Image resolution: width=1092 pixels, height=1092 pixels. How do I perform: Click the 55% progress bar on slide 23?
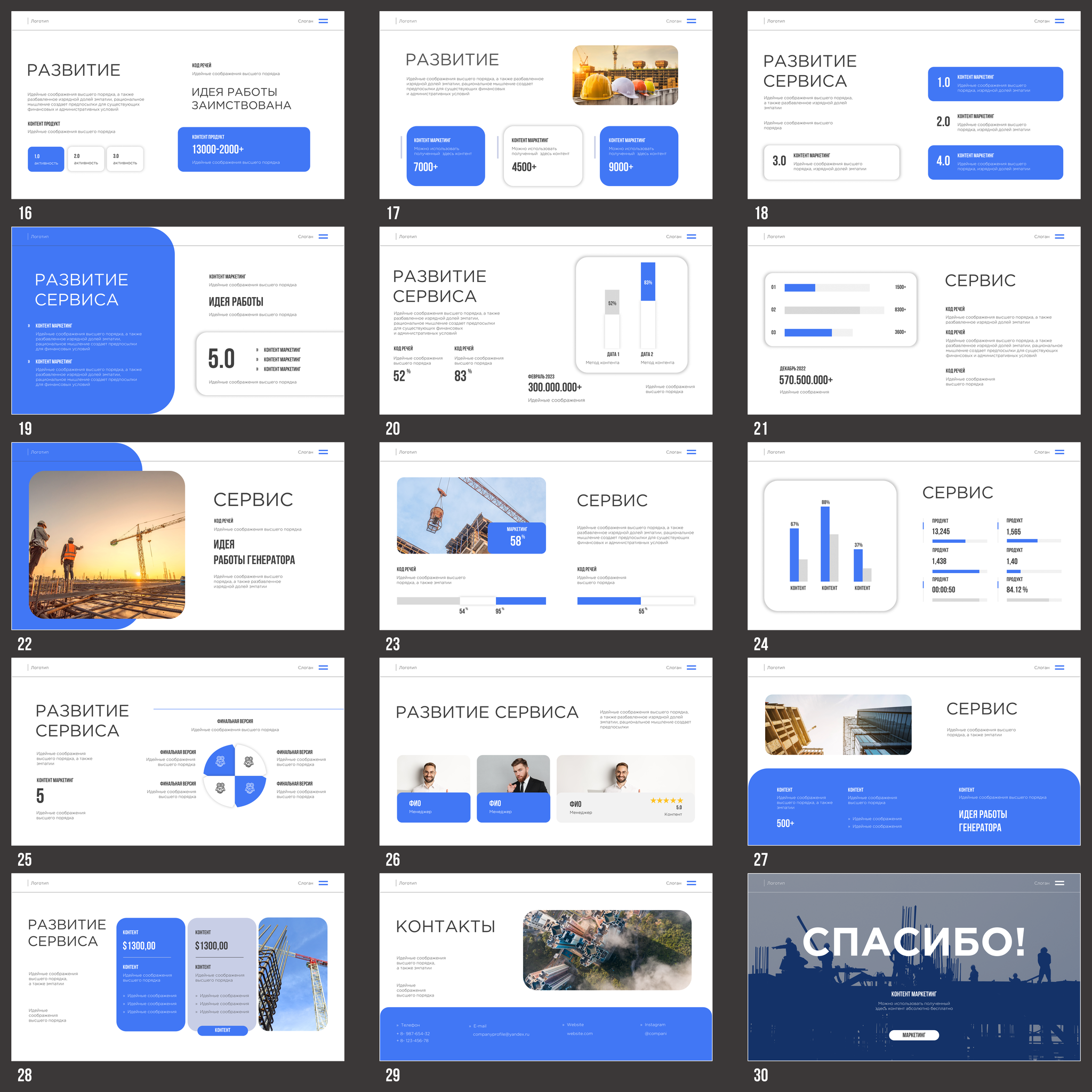[635, 601]
